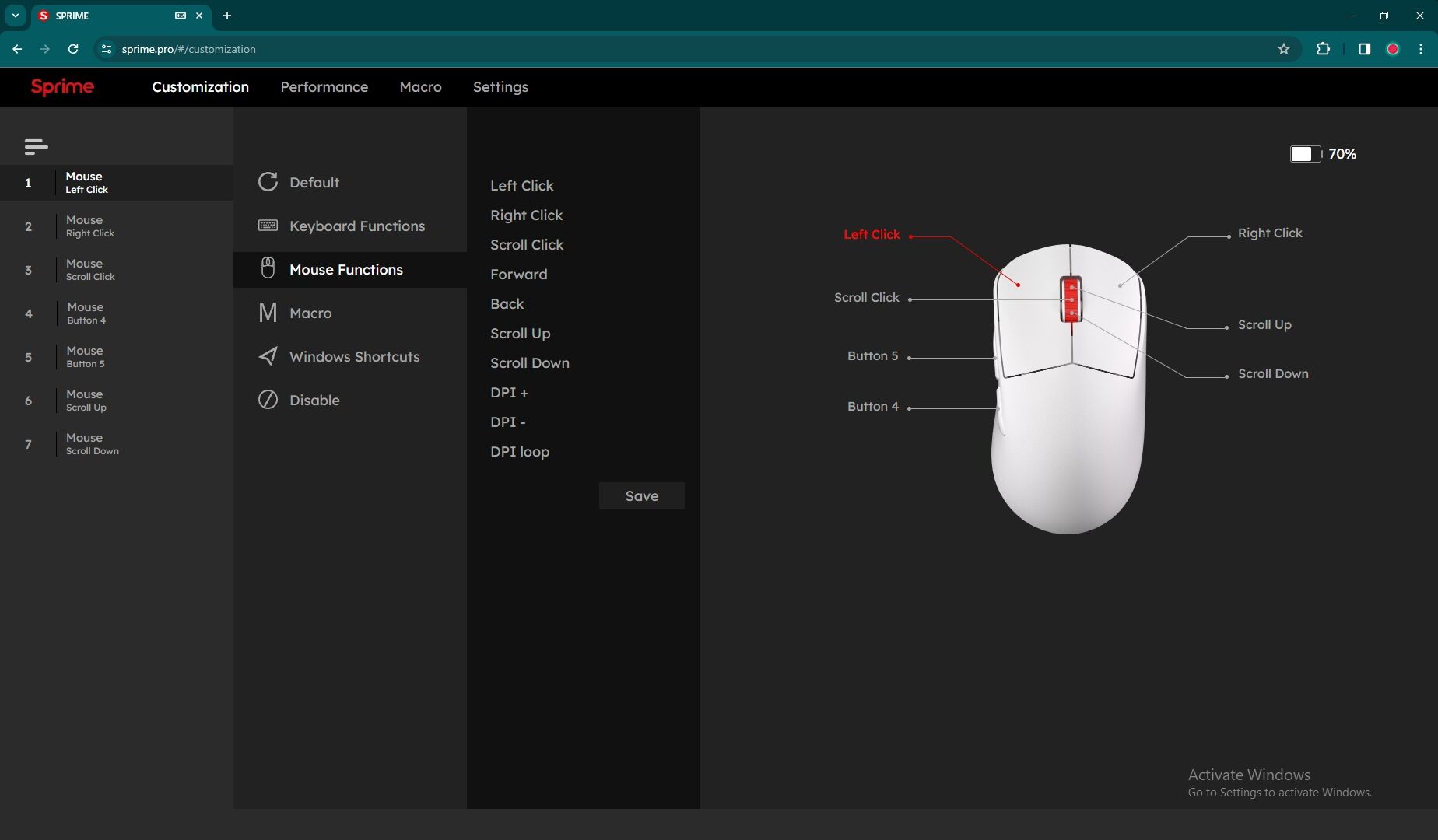Choose Scroll Up from function list
1438x840 pixels.
pos(520,334)
